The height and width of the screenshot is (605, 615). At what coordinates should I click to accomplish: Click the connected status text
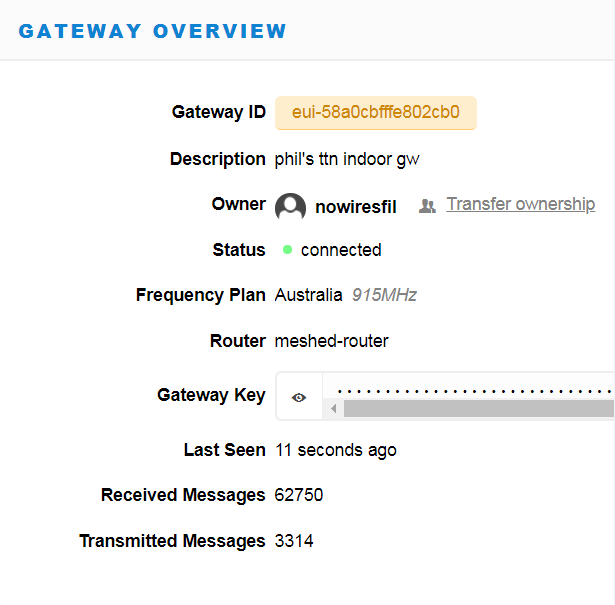(341, 250)
